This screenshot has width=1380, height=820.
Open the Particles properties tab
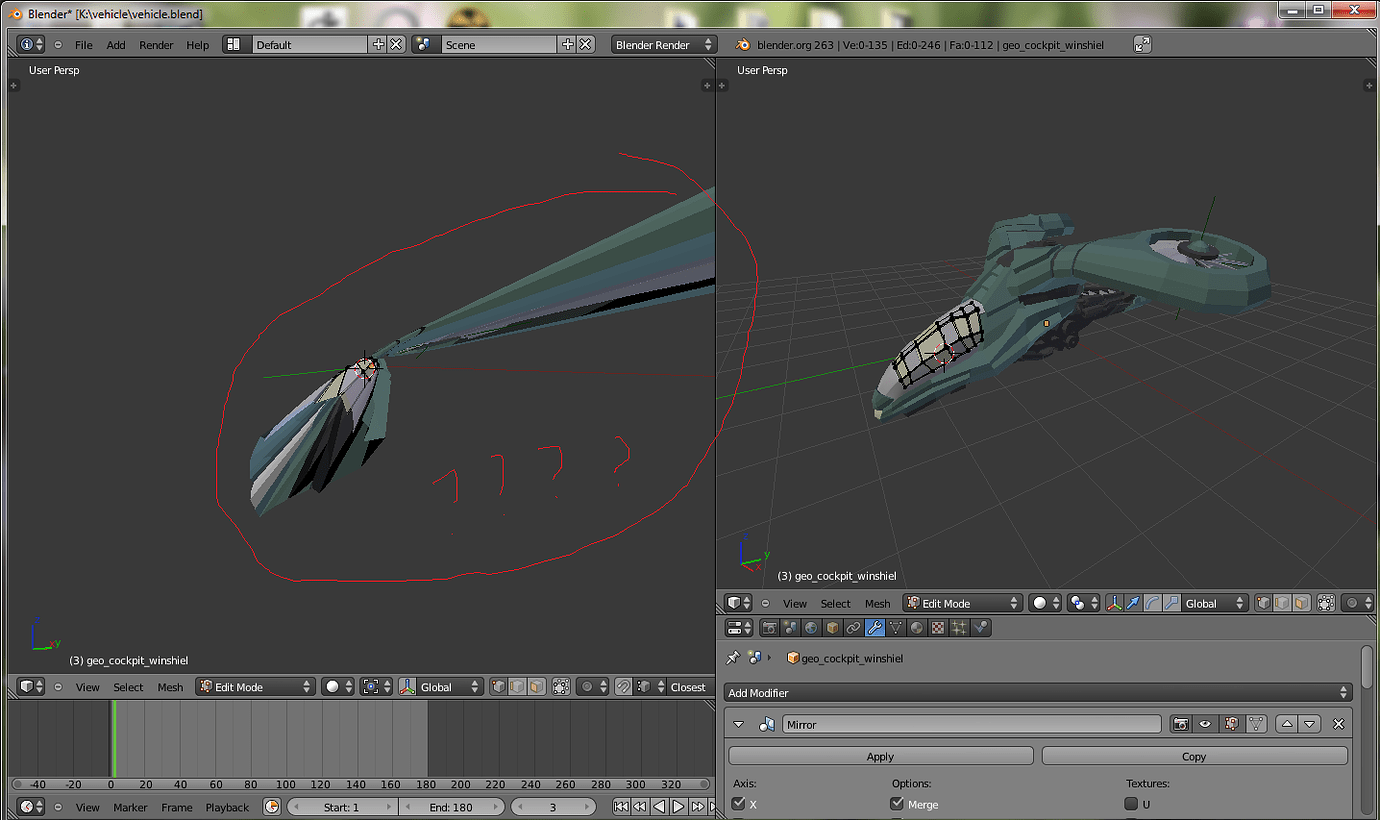click(x=958, y=628)
